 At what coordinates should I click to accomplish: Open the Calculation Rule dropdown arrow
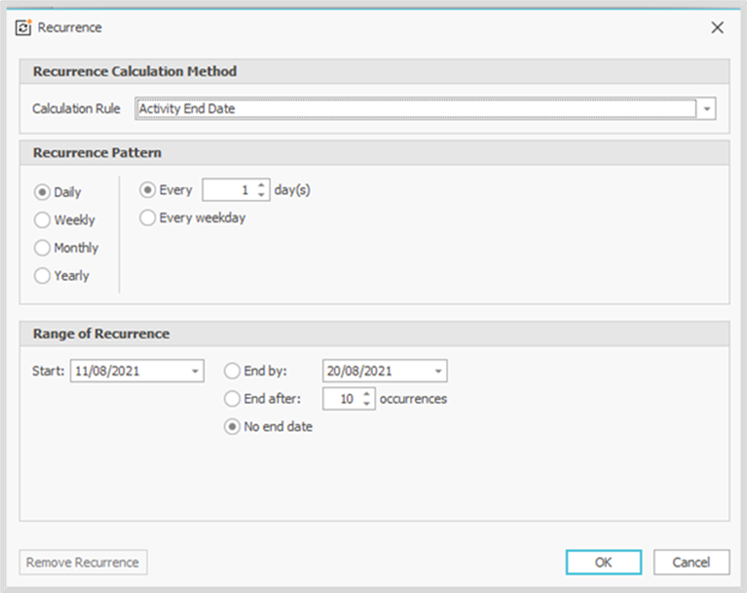click(707, 109)
